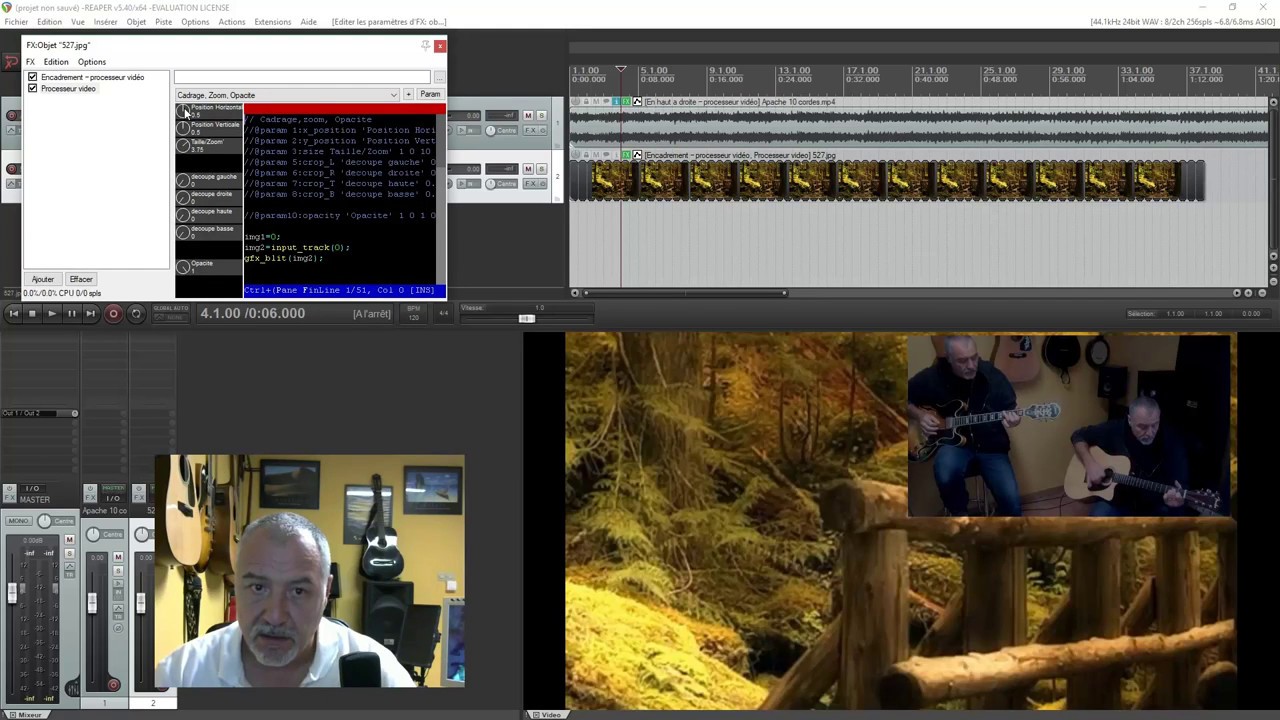The width and height of the screenshot is (1280, 720).
Task: Open the Fichier menu
Action: [x=16, y=22]
